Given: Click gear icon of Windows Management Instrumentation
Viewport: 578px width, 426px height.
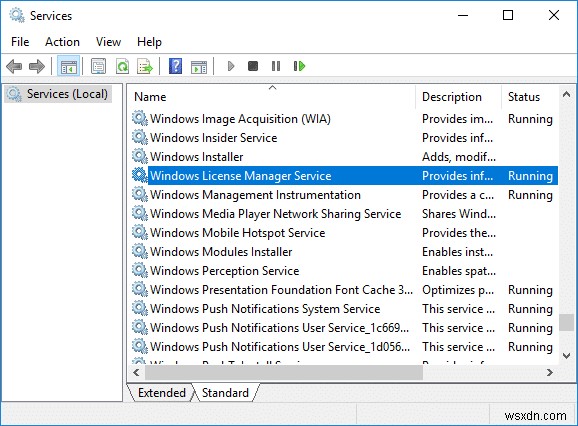Looking at the screenshot, I should tap(140, 194).
